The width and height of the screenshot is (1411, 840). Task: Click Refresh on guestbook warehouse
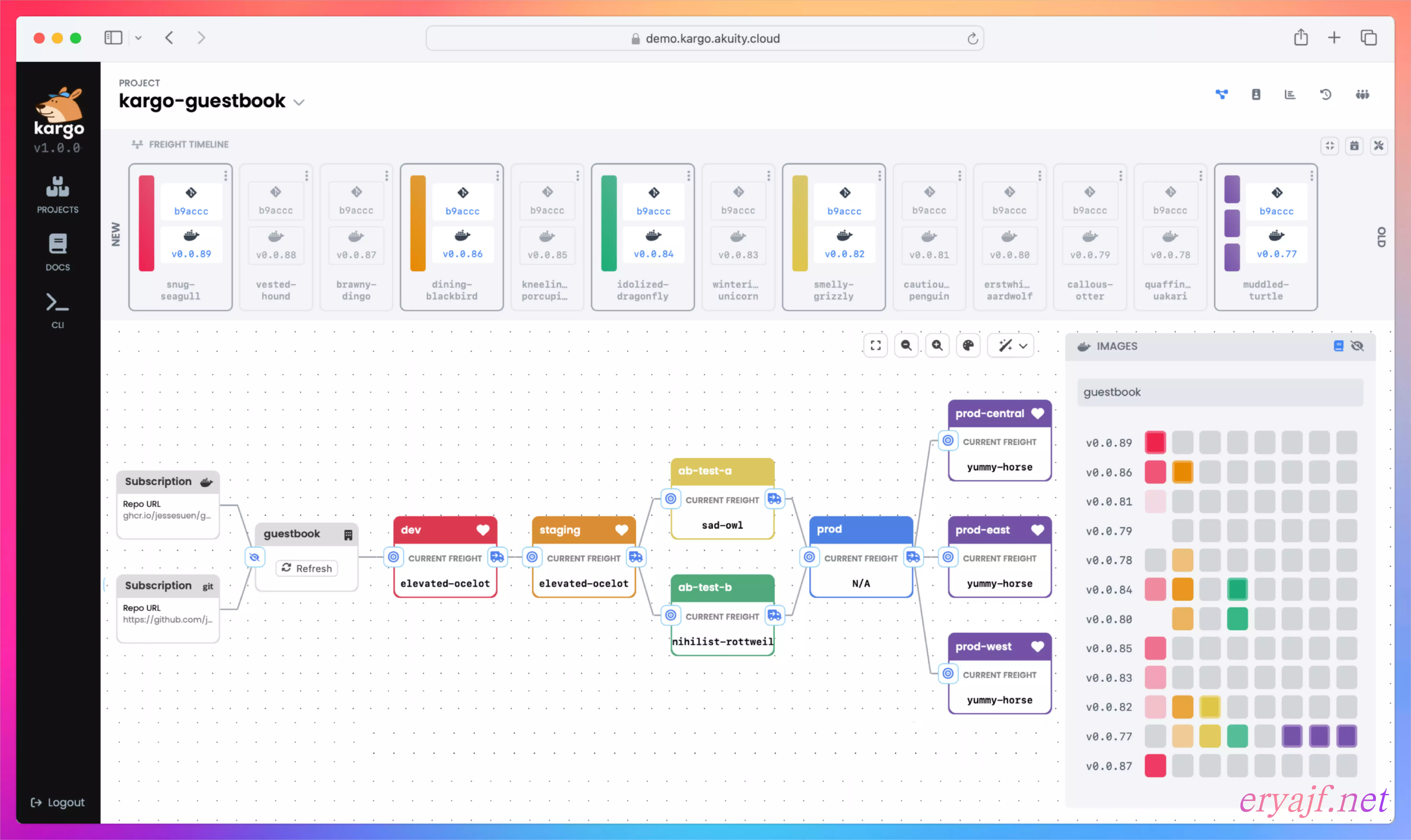pos(307,568)
